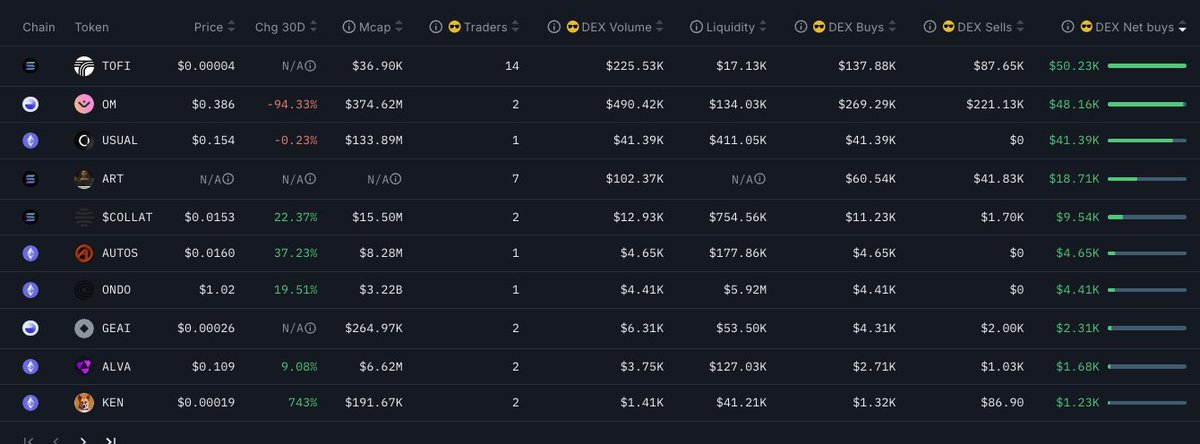1200x444 pixels.
Task: Click the chain icon in the $COLLAT row
Action: tap(30, 216)
